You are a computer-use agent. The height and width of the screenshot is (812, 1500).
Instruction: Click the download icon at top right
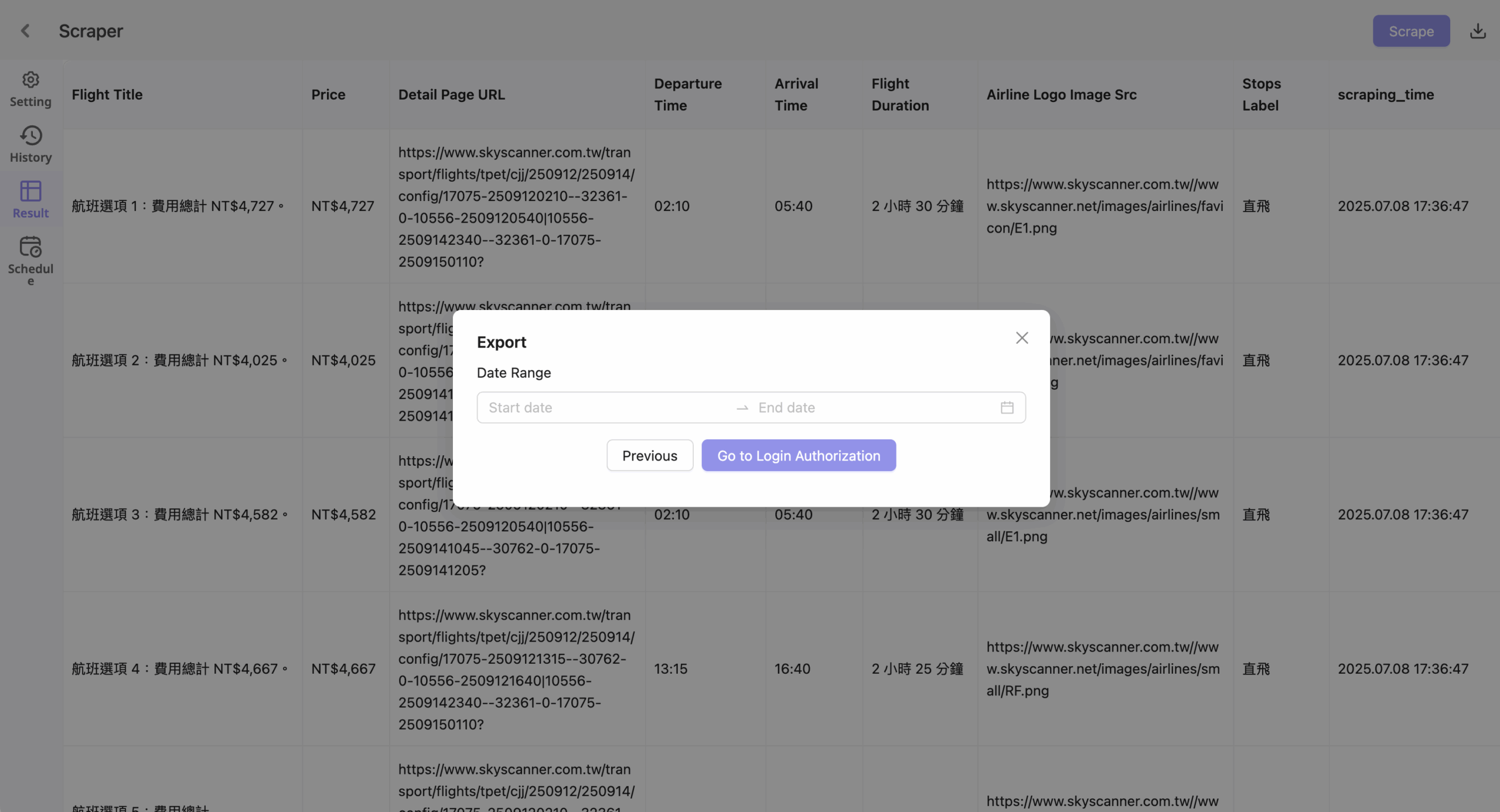[x=1478, y=30]
